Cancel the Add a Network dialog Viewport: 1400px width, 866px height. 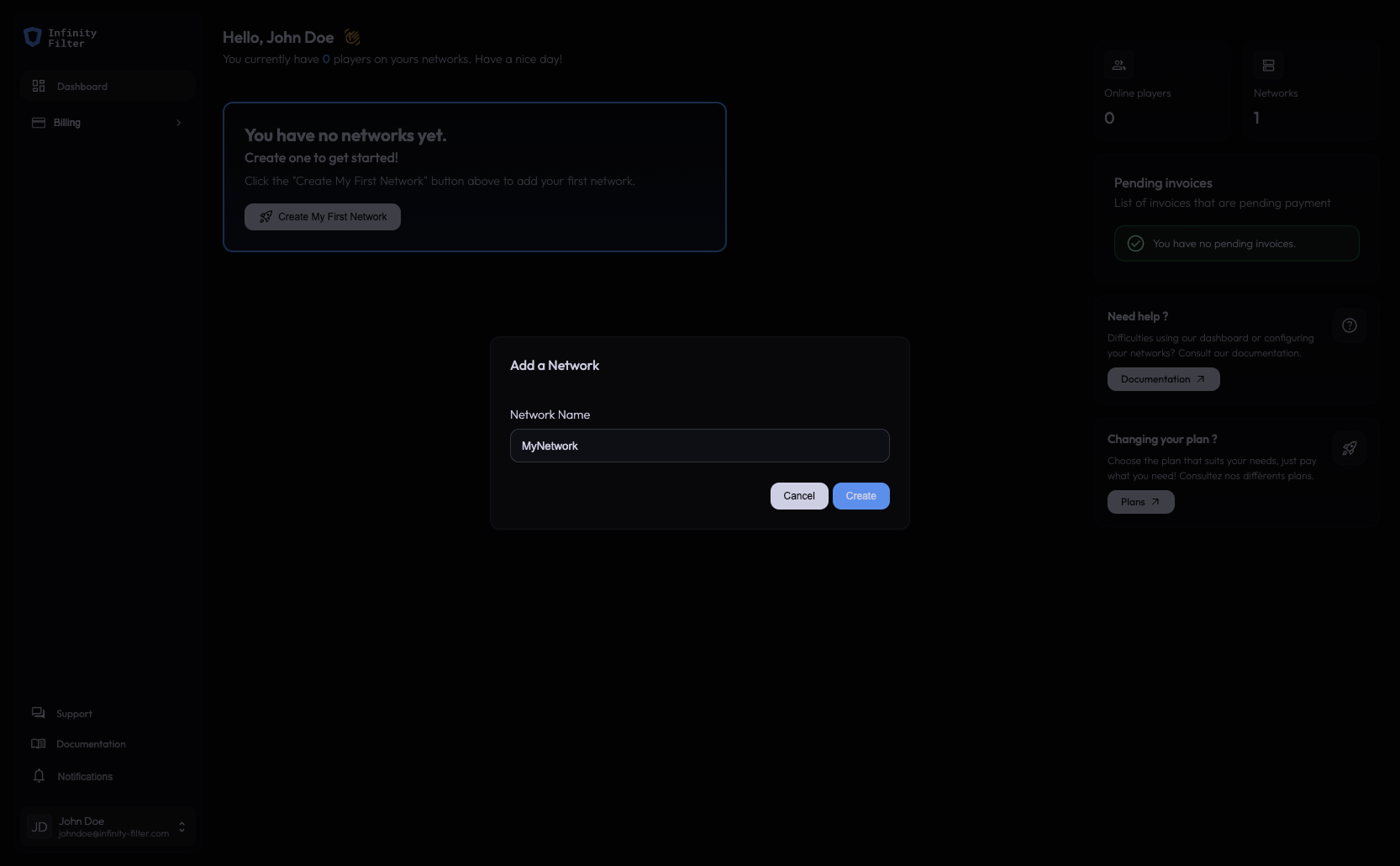click(x=799, y=496)
